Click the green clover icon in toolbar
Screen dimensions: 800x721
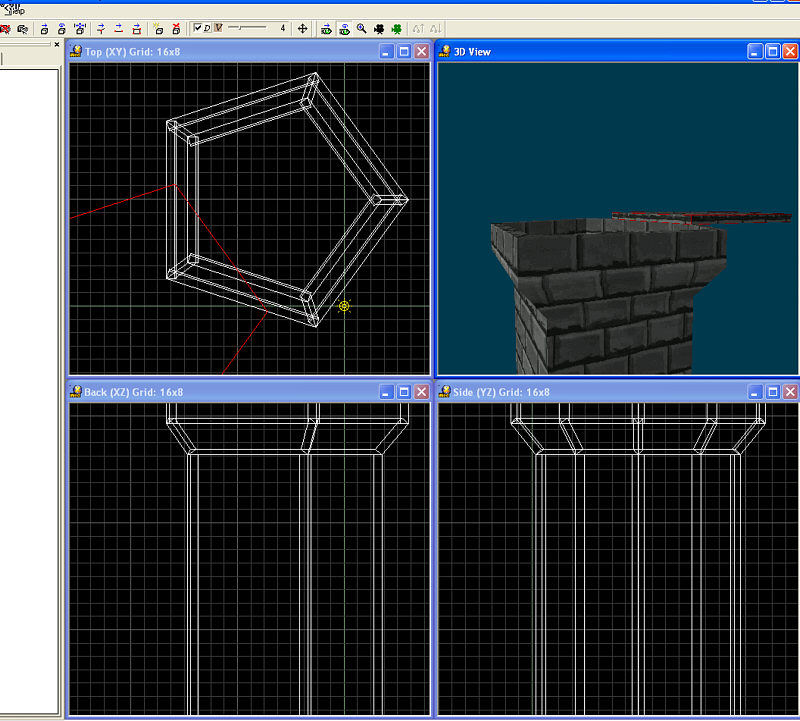pos(397,29)
